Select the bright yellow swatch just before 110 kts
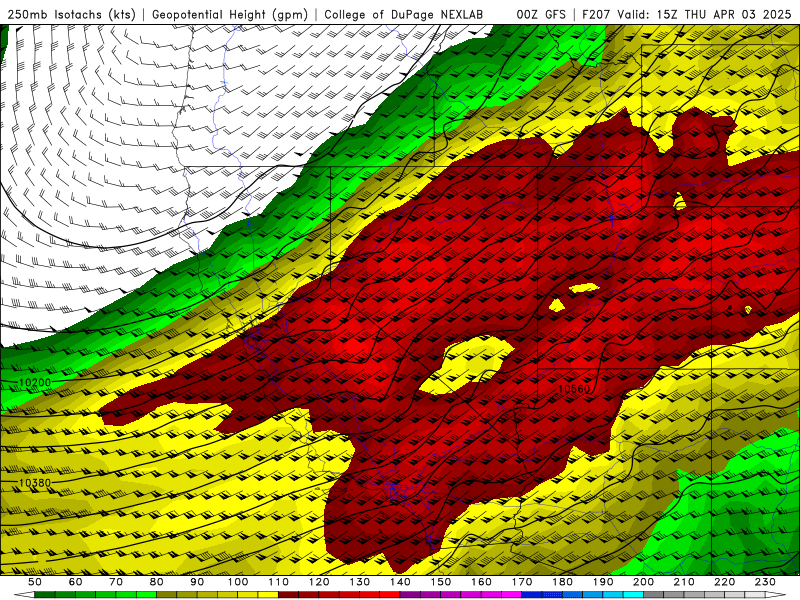The image size is (800, 600). 268,595
